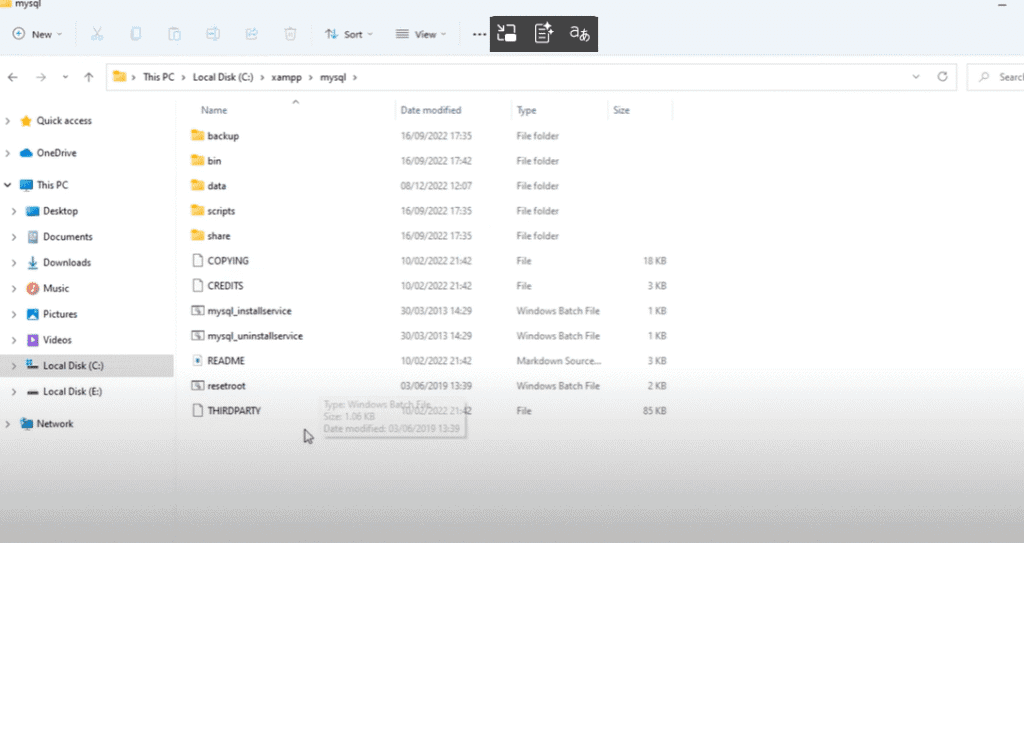Click the xampp breadcrumb segment
Screen dimensions: 1024x733
pyautogui.click(x=286, y=77)
